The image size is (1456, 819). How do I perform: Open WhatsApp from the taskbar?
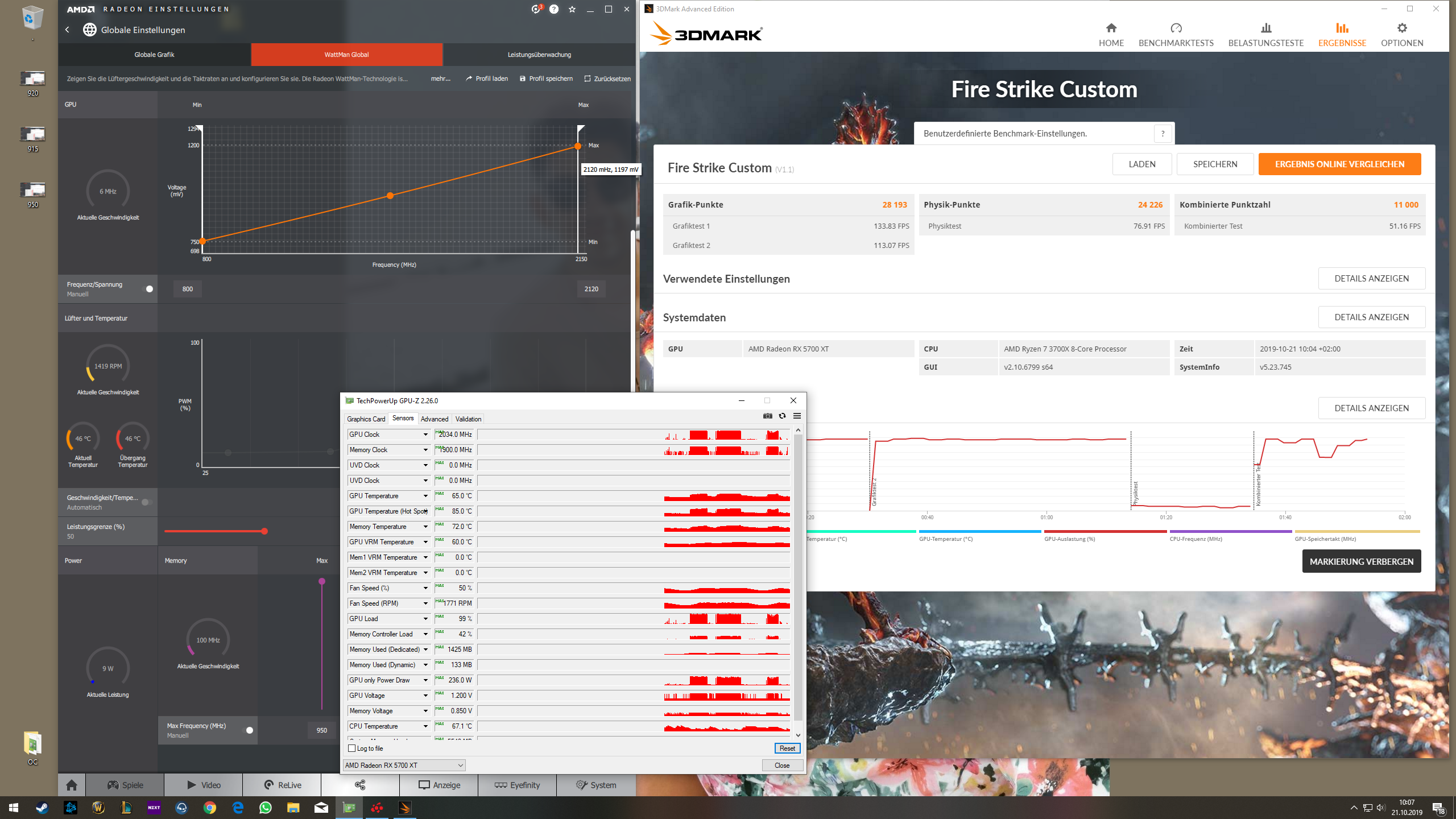(265, 808)
